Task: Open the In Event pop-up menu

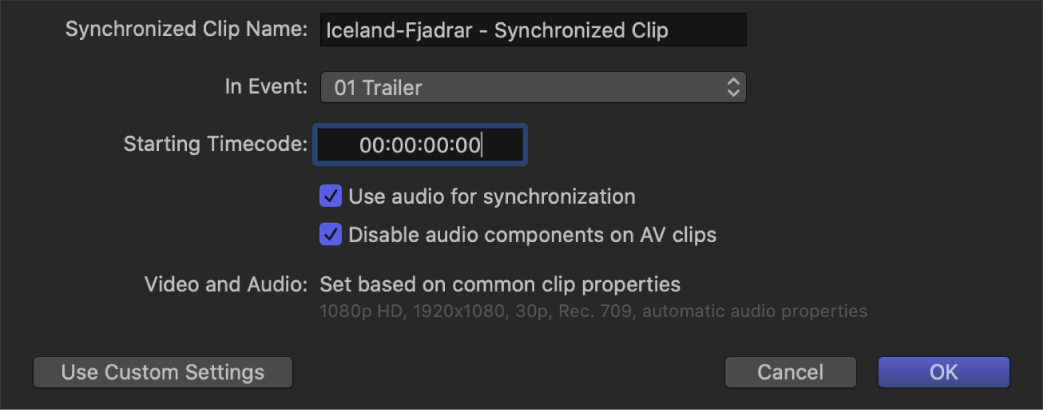Action: point(532,88)
